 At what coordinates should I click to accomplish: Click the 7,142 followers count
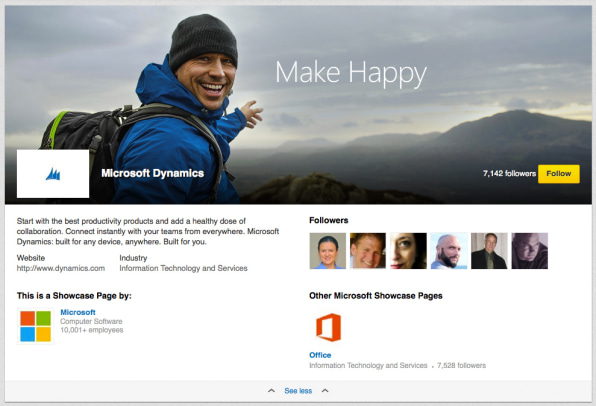click(509, 174)
